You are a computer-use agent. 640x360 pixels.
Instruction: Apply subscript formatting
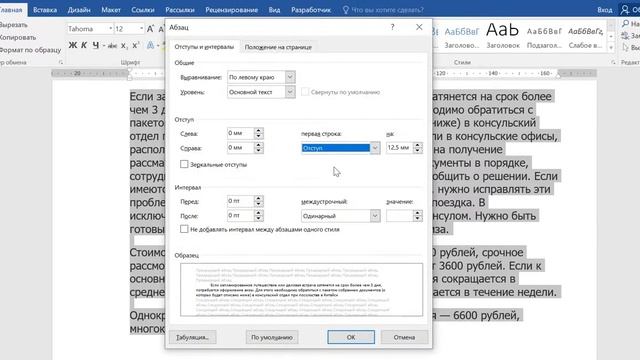(124, 46)
